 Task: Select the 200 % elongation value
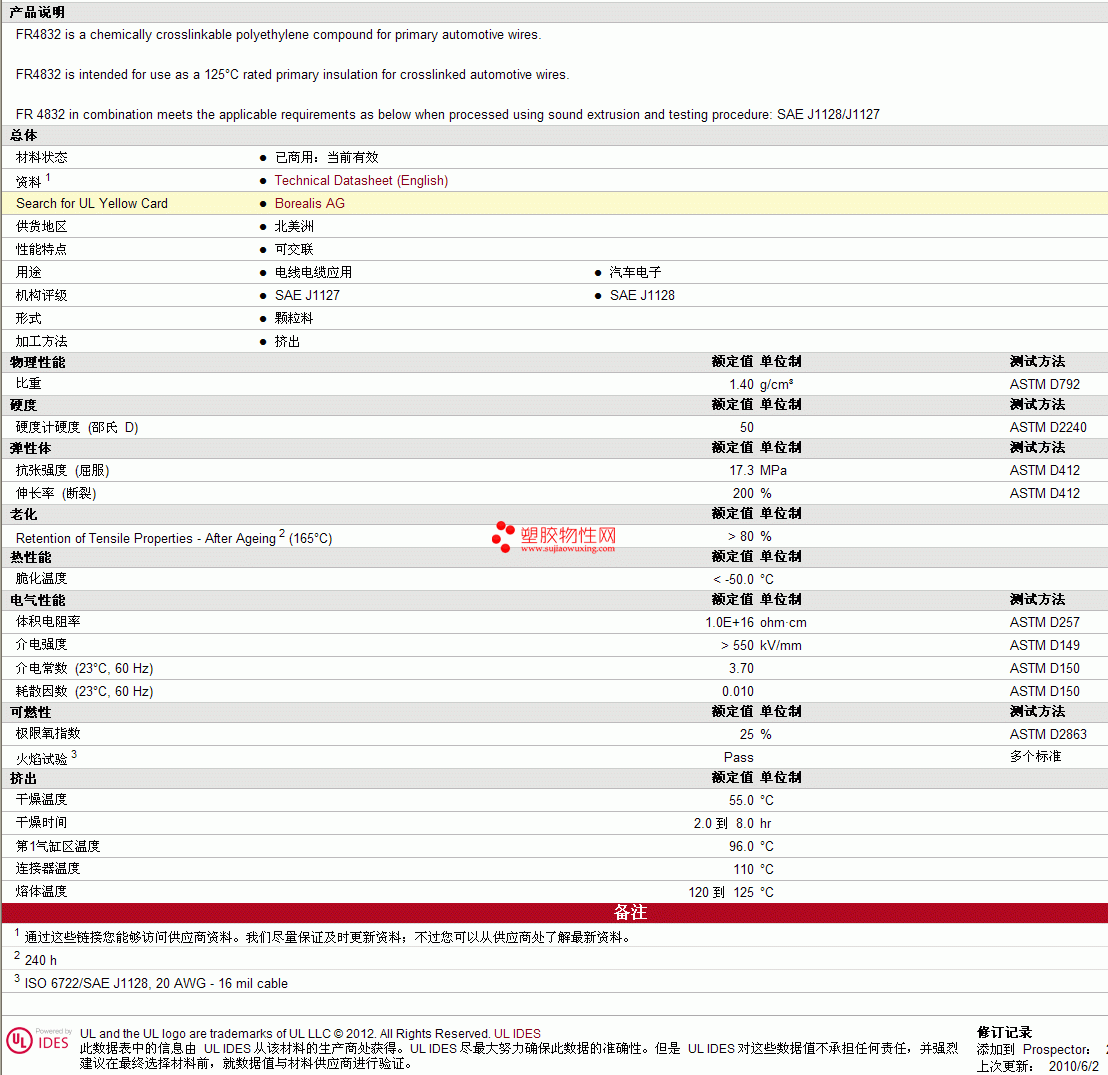pyautogui.click(x=752, y=493)
